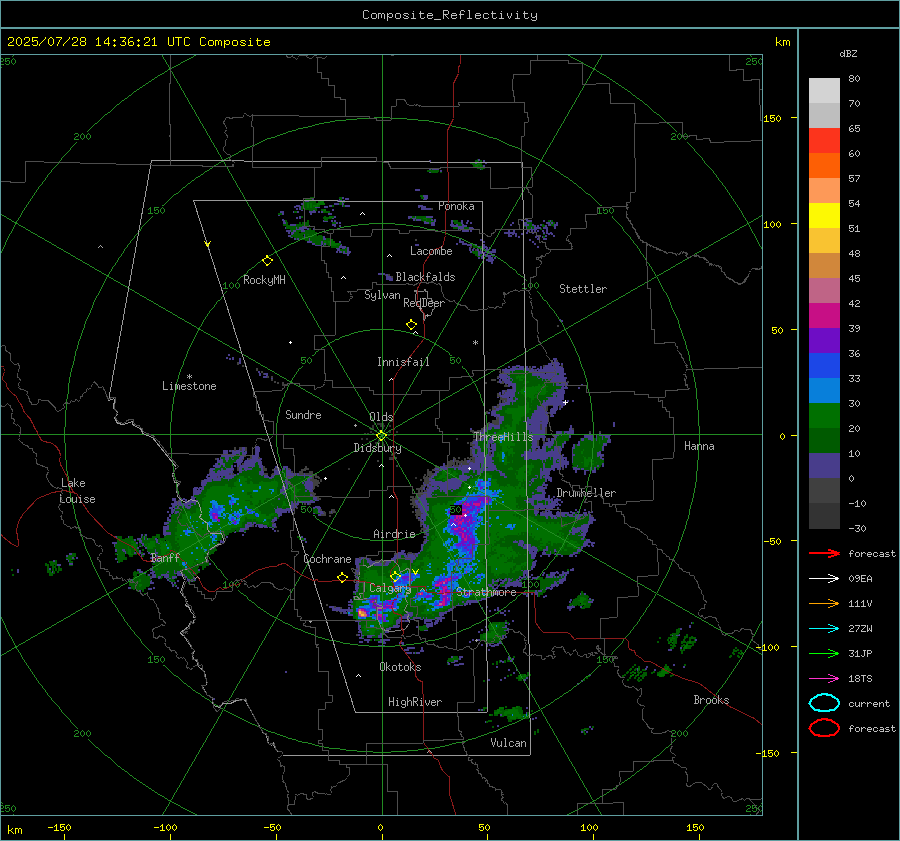Viewport: 900px width, 841px height.
Task: Click the magenta 18TS arrow in the legend
Action: pyautogui.click(x=824, y=679)
